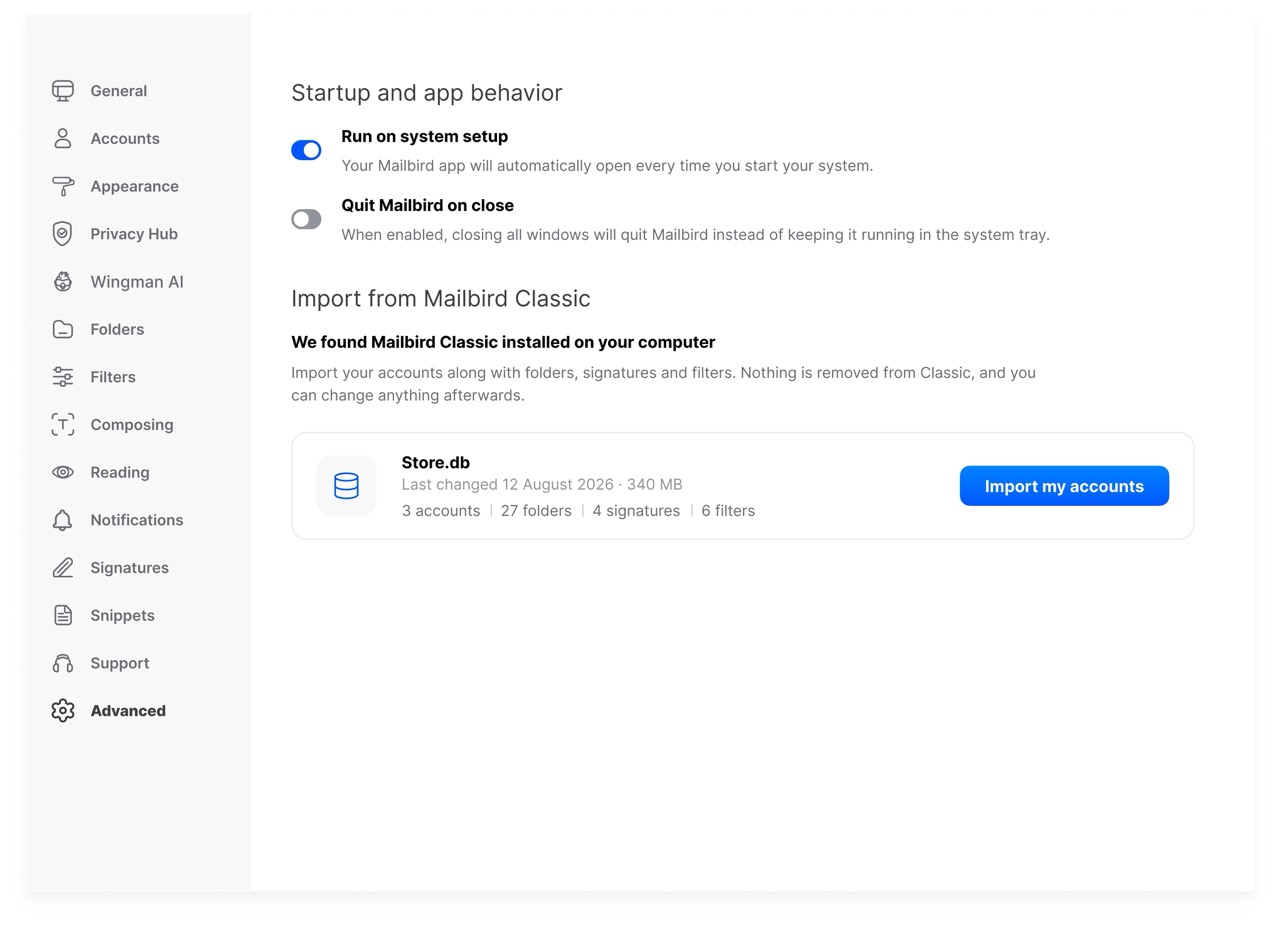
Task: Go to Support section label
Action: tap(119, 663)
